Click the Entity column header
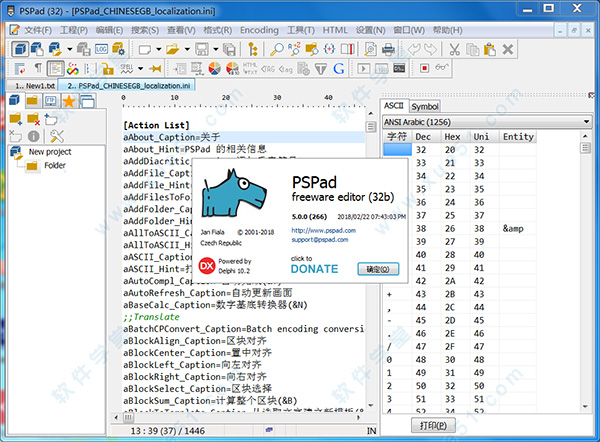This screenshot has height=442, width=600. [518, 137]
